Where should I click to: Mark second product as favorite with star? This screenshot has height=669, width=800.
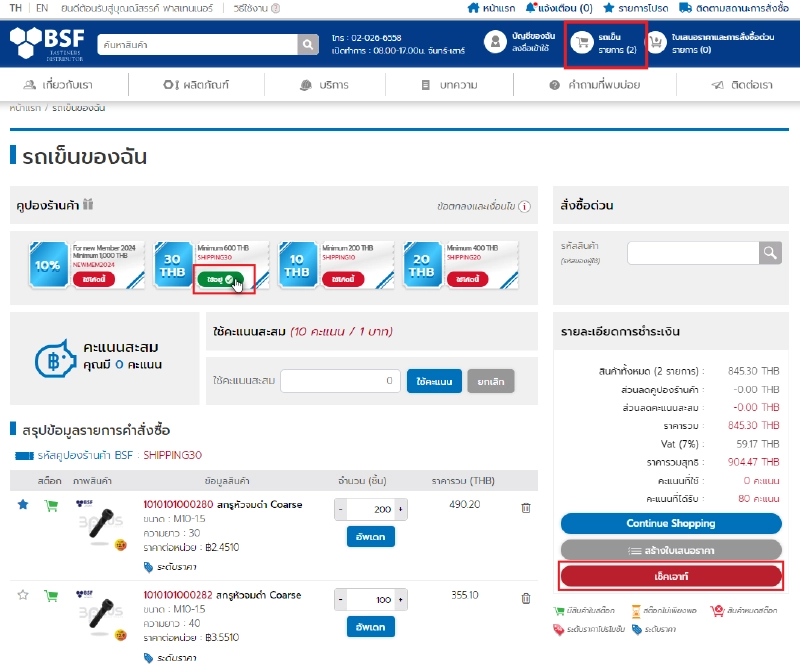click(x=23, y=595)
